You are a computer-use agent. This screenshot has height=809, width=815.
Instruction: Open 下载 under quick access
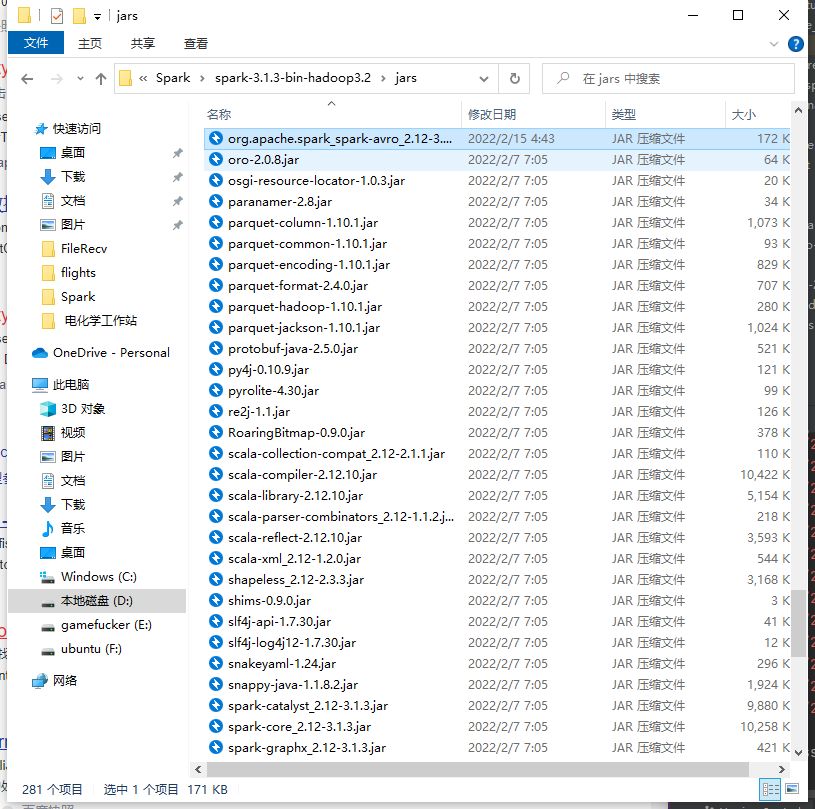(x=72, y=176)
